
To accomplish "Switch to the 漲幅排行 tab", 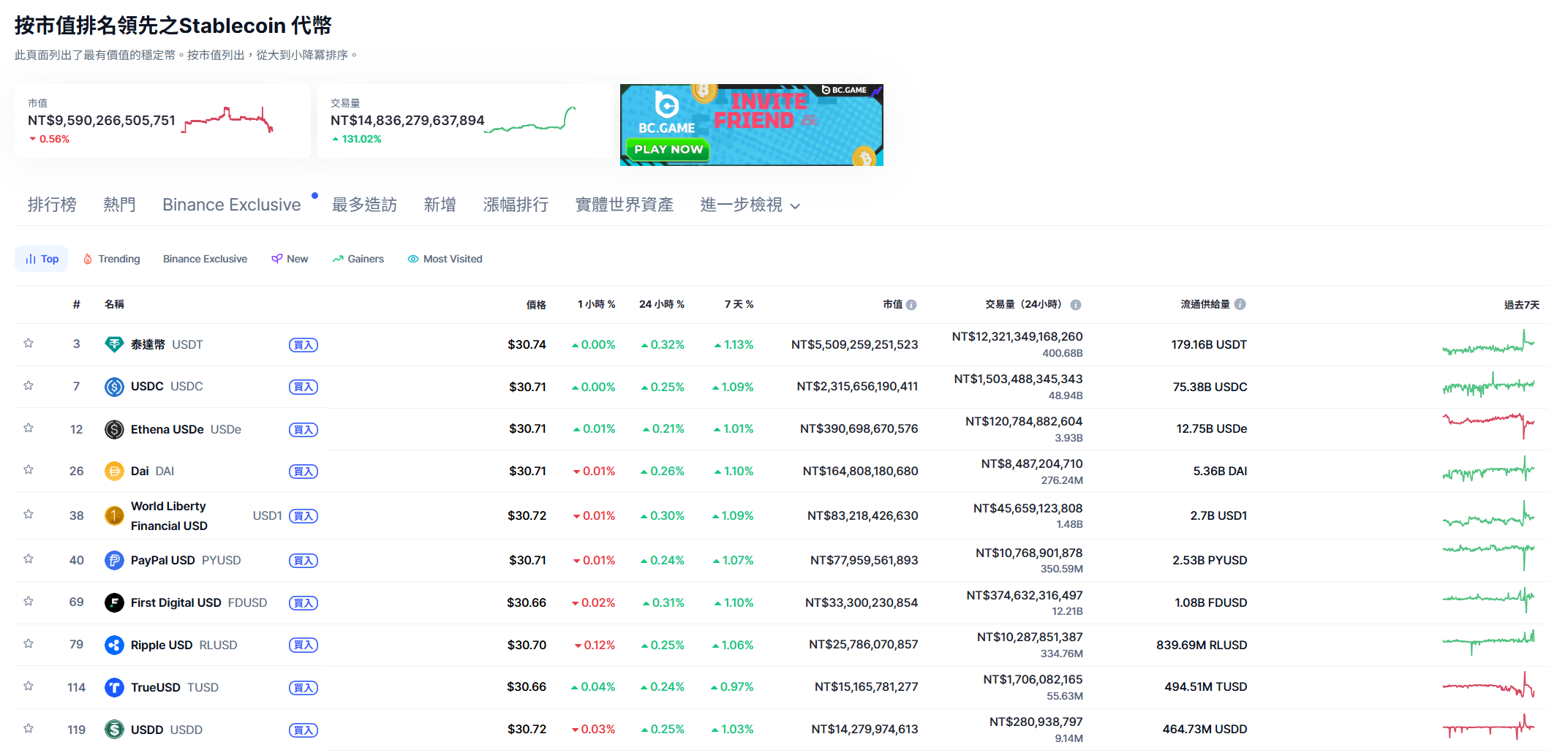I will (516, 205).
